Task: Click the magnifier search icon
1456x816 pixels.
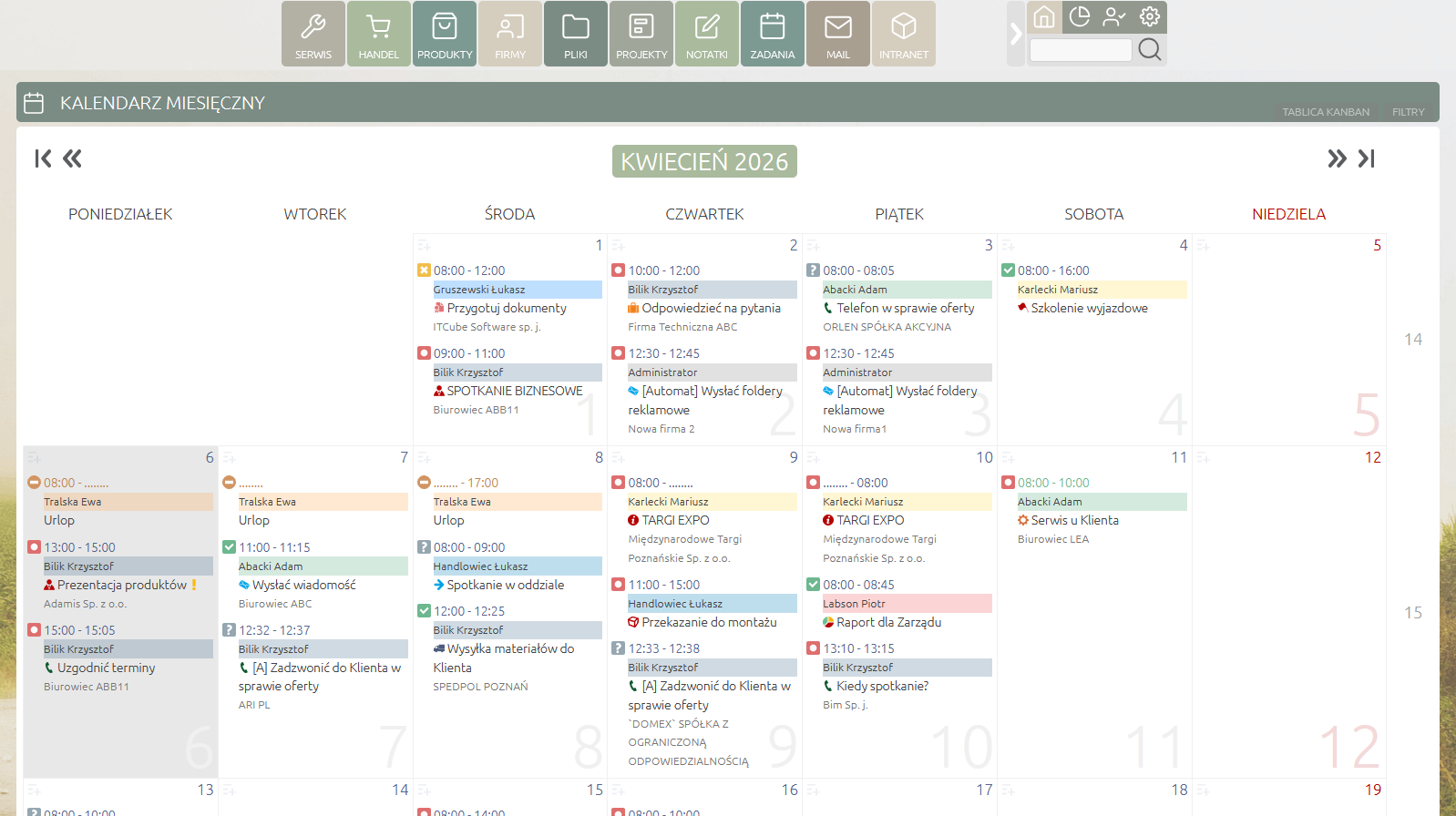Action: coord(1150,49)
